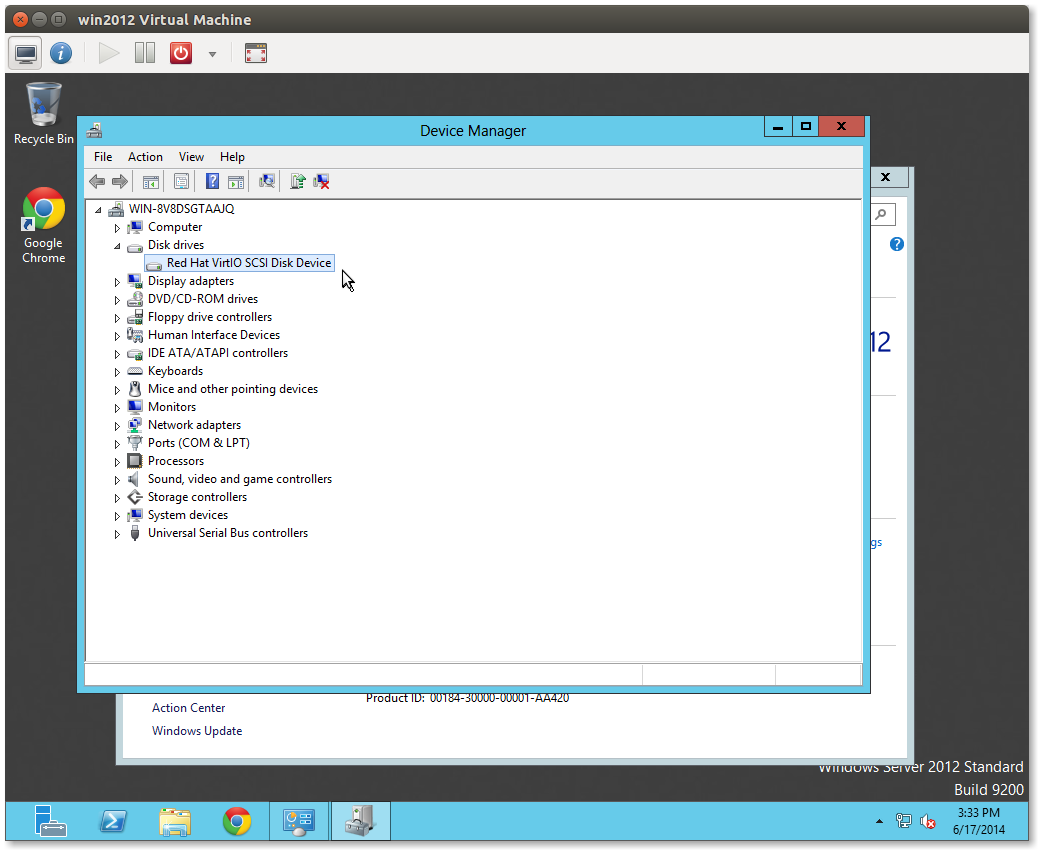Click the red Shut Down power icon
This screenshot has height=850, width=1038.
(x=181, y=53)
